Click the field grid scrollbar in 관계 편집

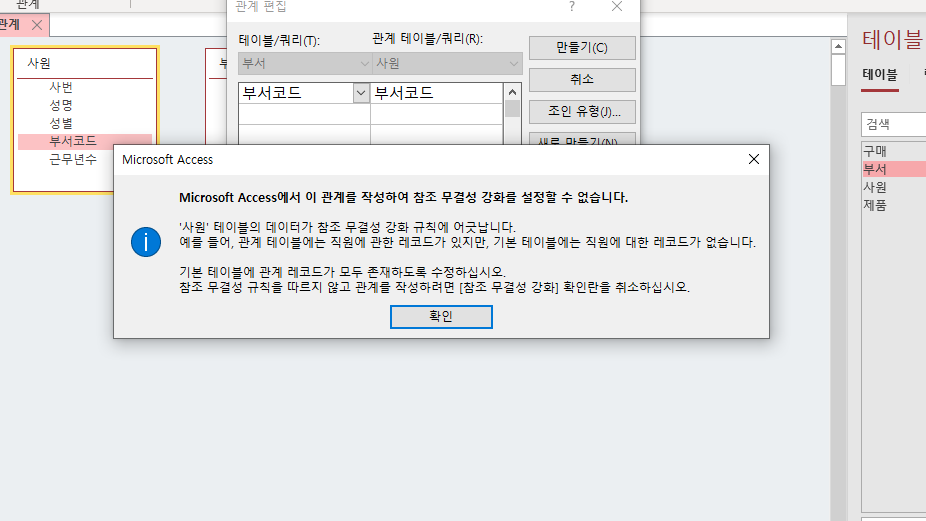(513, 108)
